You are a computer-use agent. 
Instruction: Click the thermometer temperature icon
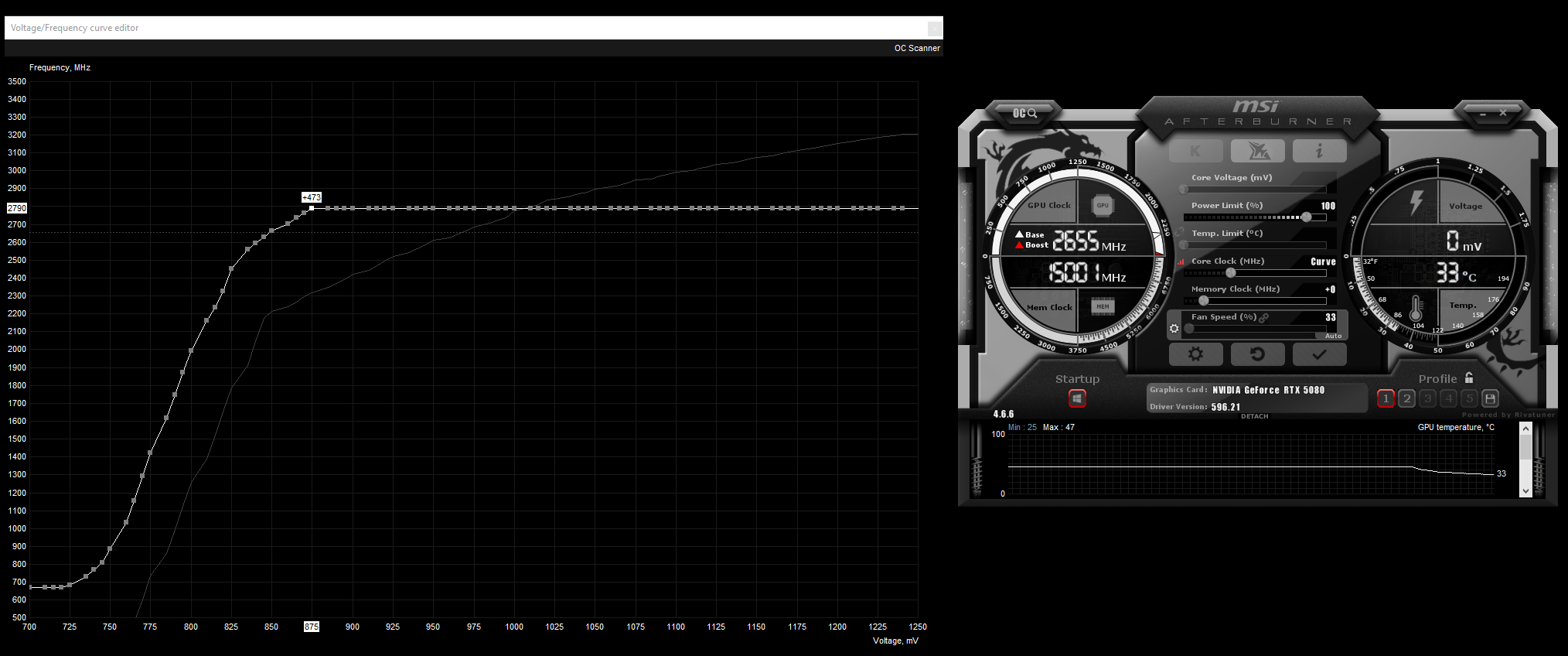[1416, 309]
